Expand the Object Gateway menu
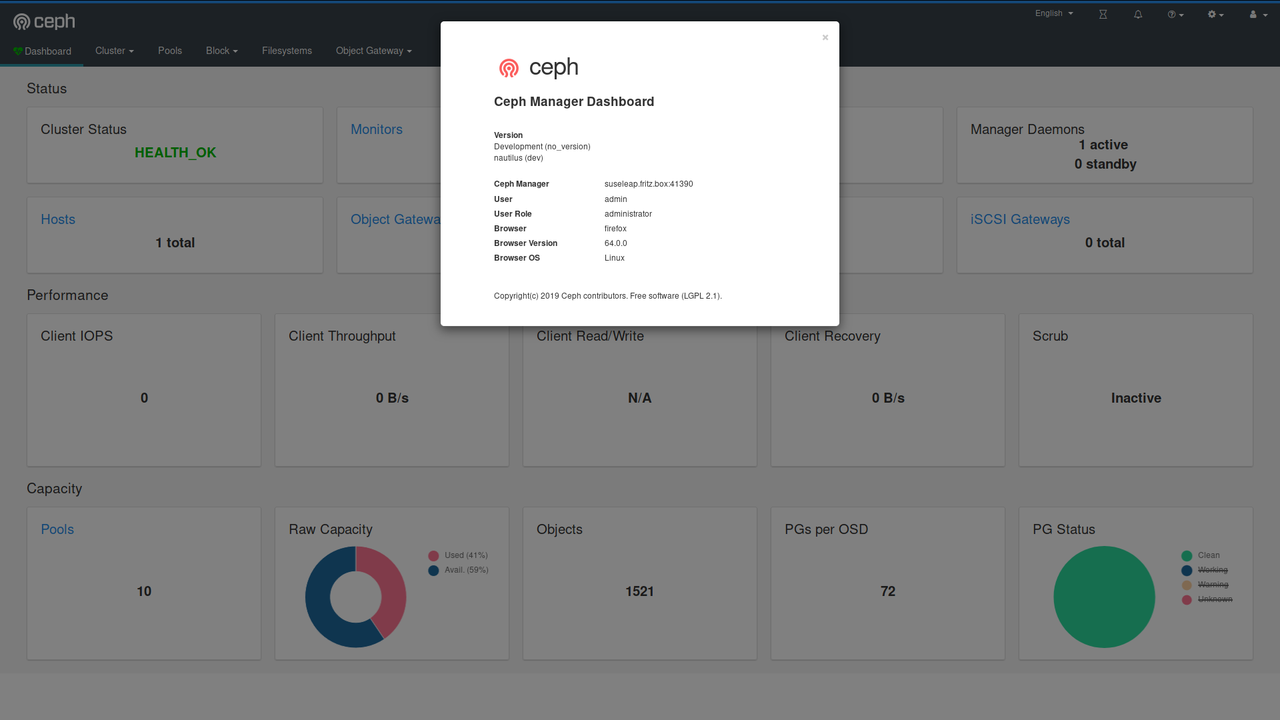Image resolution: width=1280 pixels, height=720 pixels. click(x=374, y=51)
